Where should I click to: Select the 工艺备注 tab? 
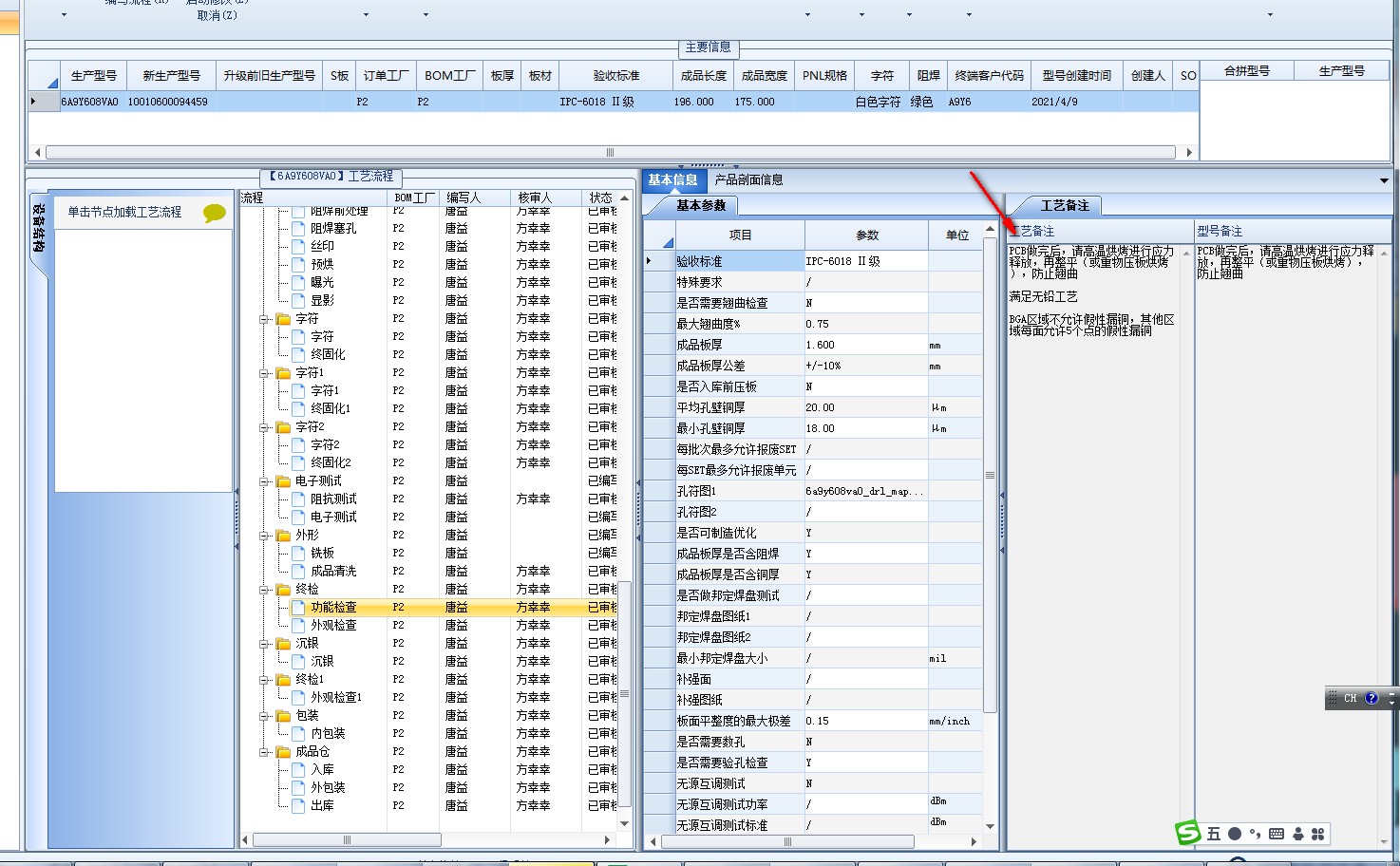[1065, 205]
